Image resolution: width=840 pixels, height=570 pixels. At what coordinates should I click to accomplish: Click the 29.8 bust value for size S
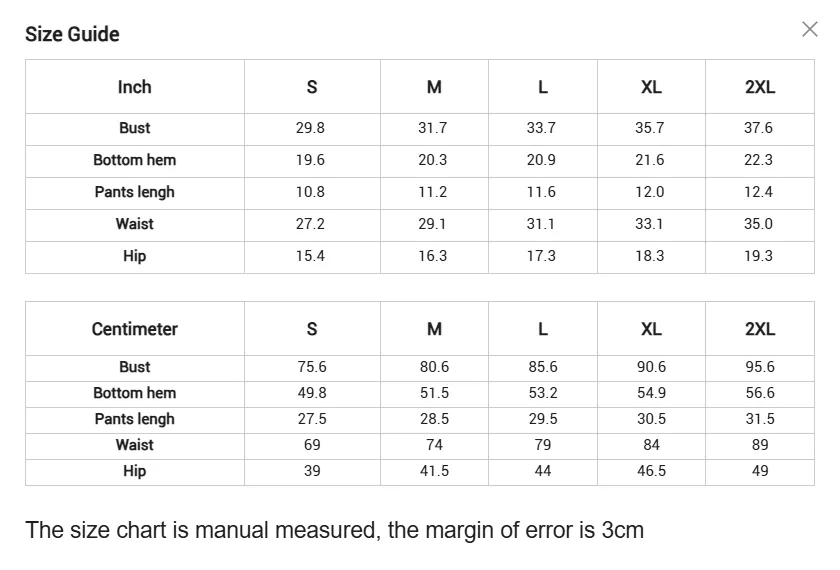point(310,128)
